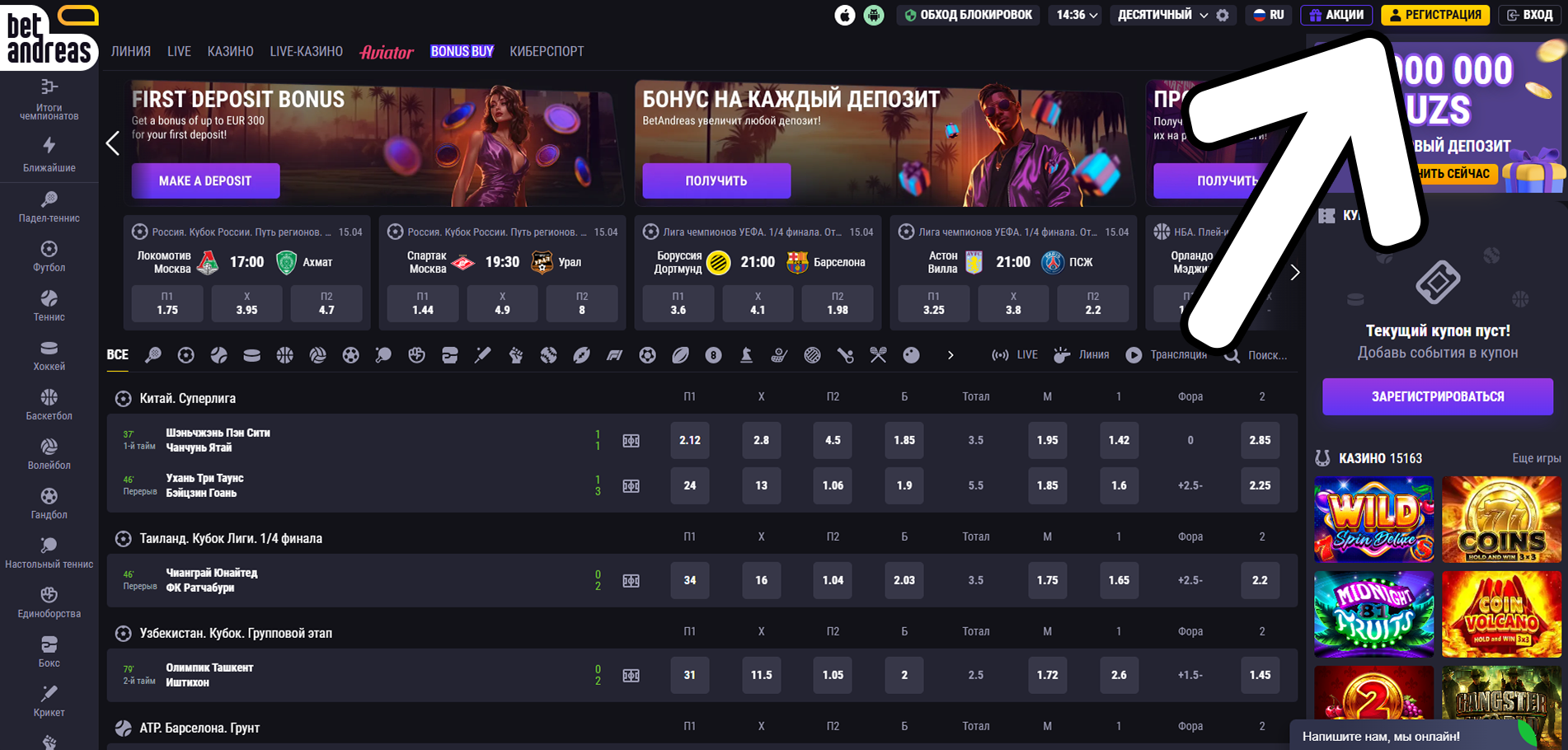Open the RU language selector

tap(1269, 15)
